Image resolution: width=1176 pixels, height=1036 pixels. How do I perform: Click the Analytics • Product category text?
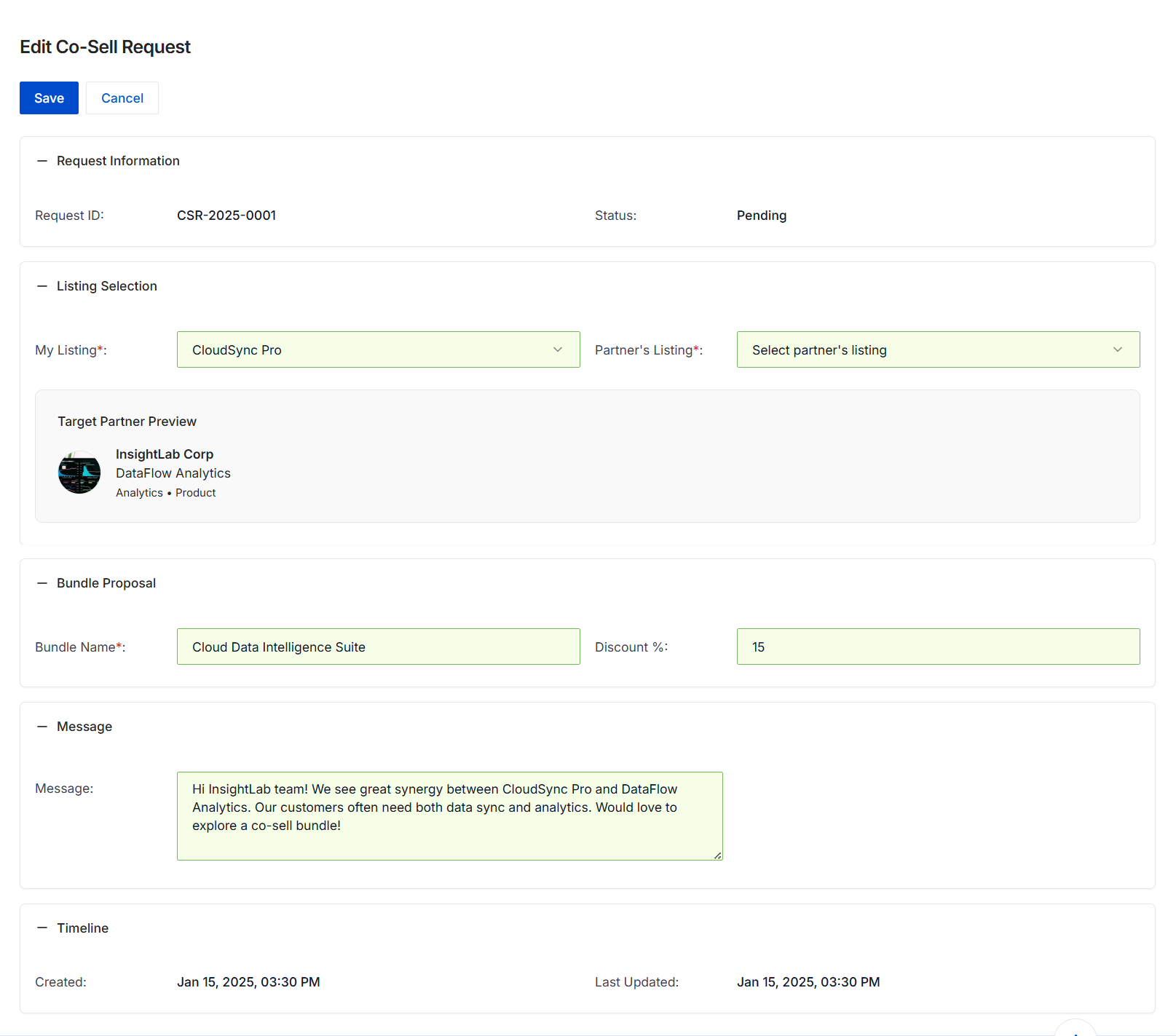coord(166,493)
